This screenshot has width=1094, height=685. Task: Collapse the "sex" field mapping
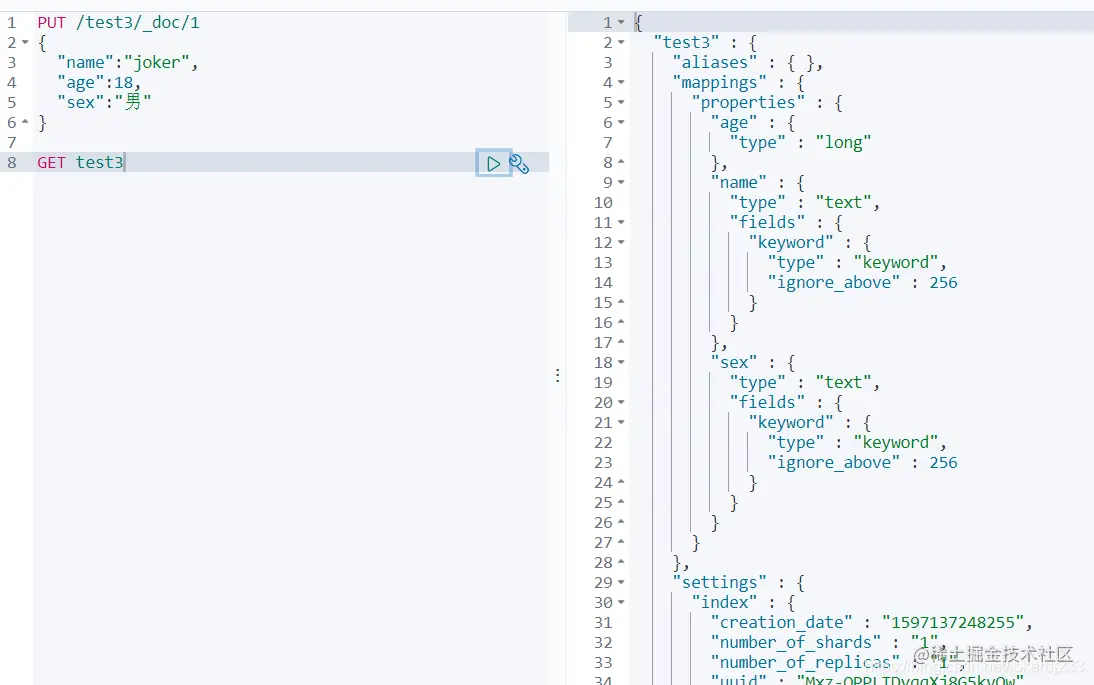click(x=621, y=363)
